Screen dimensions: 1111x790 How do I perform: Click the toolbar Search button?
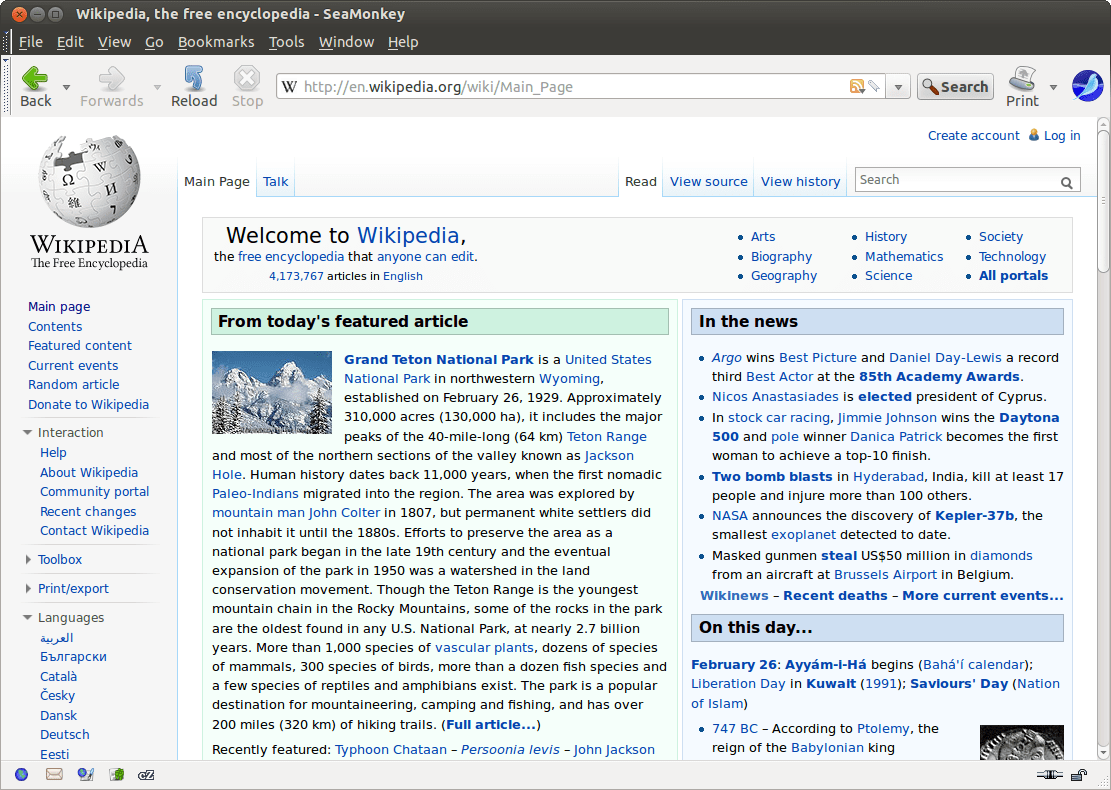tap(955, 86)
